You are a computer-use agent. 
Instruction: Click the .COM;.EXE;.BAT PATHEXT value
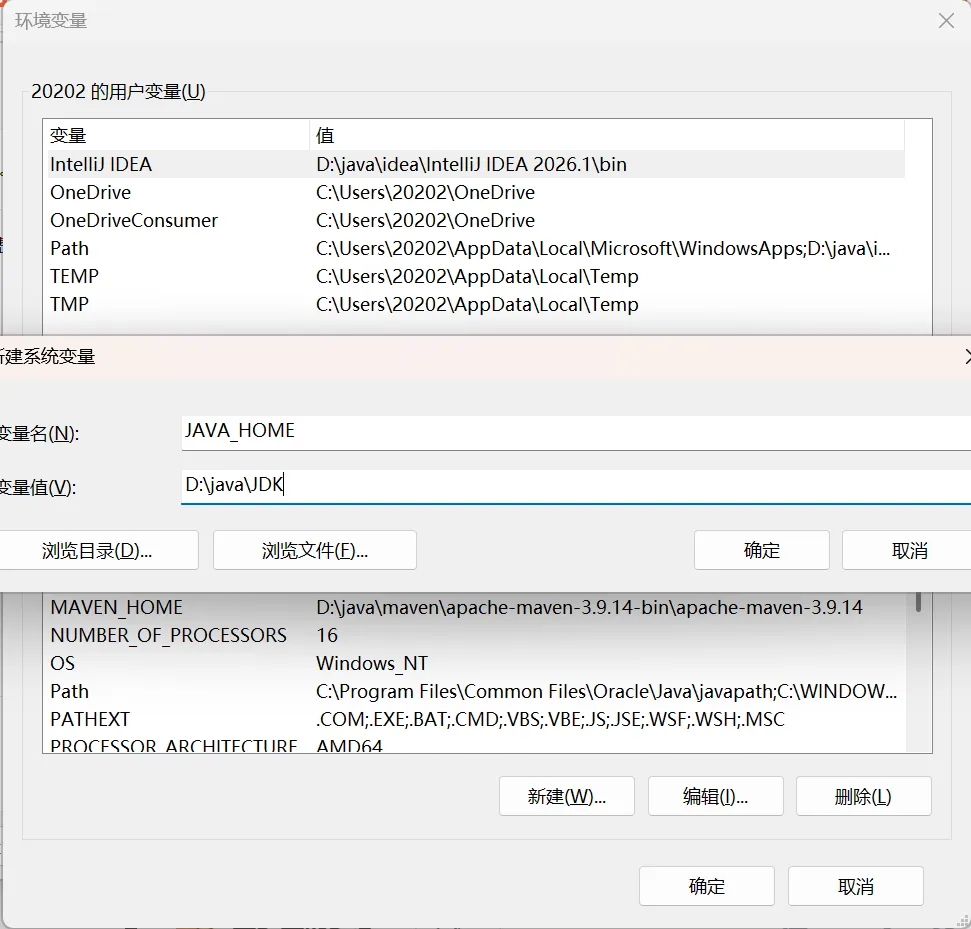pyautogui.click(x=550, y=719)
